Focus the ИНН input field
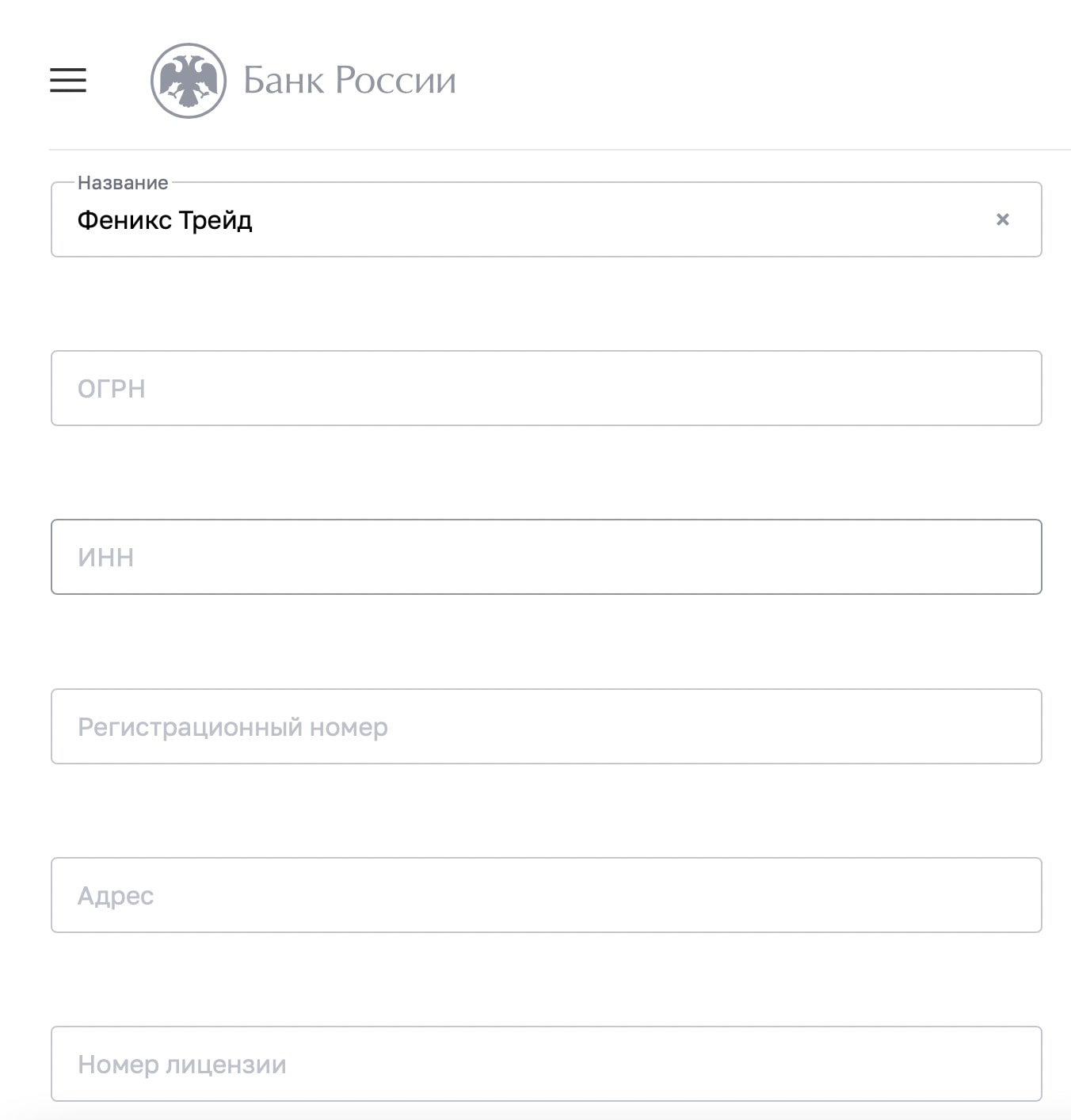This screenshot has width=1071, height=1120. click(x=547, y=557)
